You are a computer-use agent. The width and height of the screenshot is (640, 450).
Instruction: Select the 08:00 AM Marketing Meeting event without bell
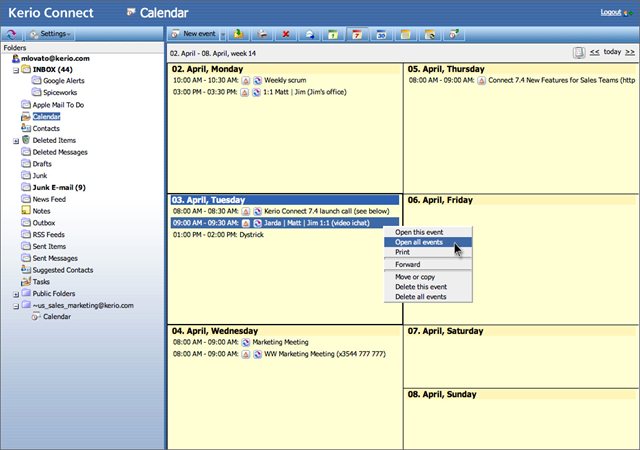point(280,342)
